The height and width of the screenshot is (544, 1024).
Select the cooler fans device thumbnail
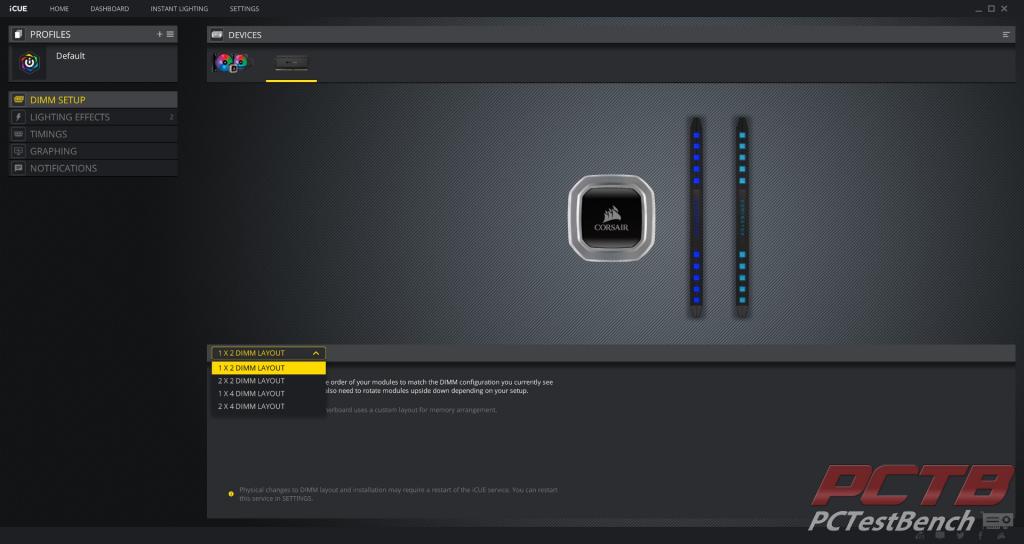click(231, 63)
